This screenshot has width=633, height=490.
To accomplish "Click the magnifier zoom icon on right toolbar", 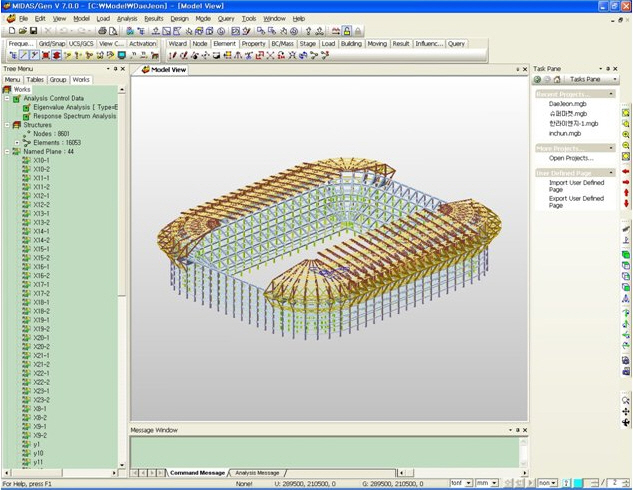I will click(626, 399).
